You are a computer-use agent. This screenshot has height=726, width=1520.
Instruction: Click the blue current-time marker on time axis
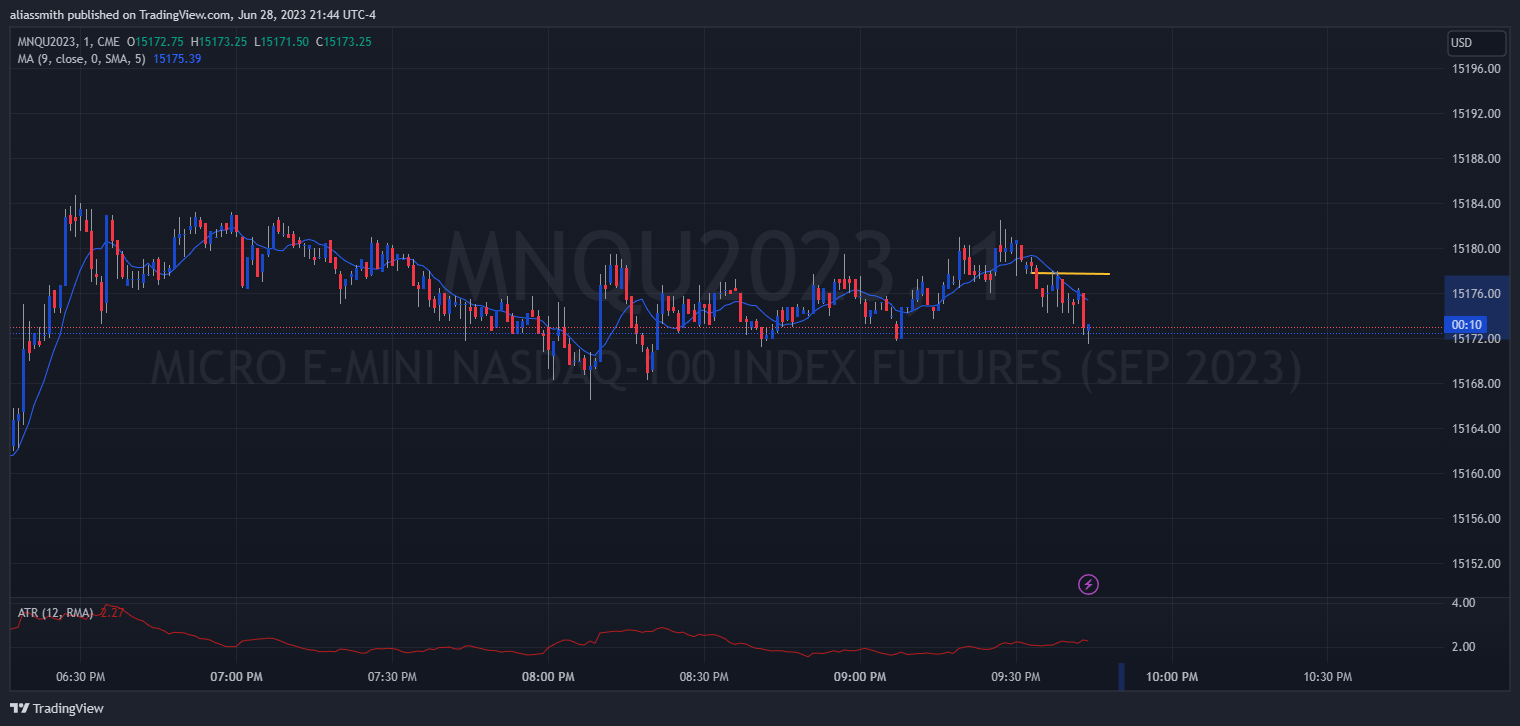[1121, 677]
